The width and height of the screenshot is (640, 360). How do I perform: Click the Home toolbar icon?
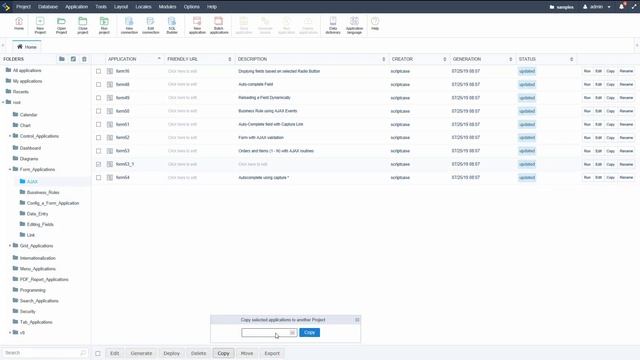tap(19, 24)
